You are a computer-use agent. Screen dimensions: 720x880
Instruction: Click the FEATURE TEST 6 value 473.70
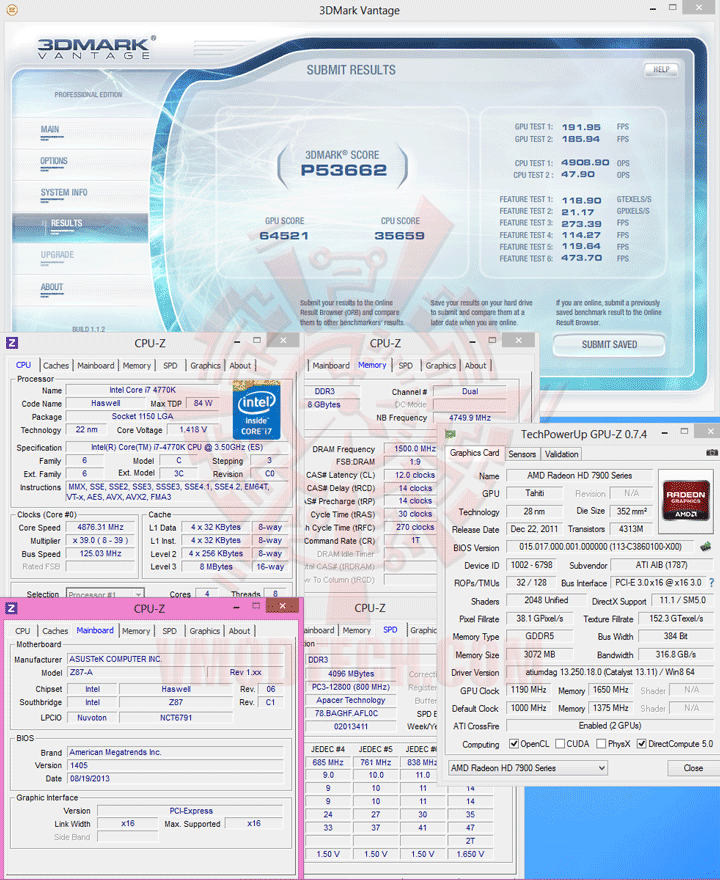coord(582,258)
